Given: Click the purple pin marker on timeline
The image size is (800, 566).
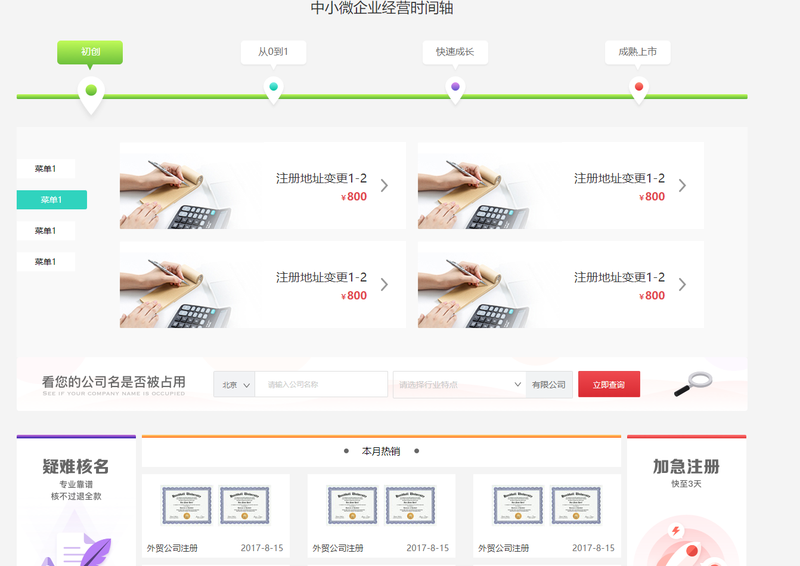Looking at the screenshot, I should click(455, 90).
